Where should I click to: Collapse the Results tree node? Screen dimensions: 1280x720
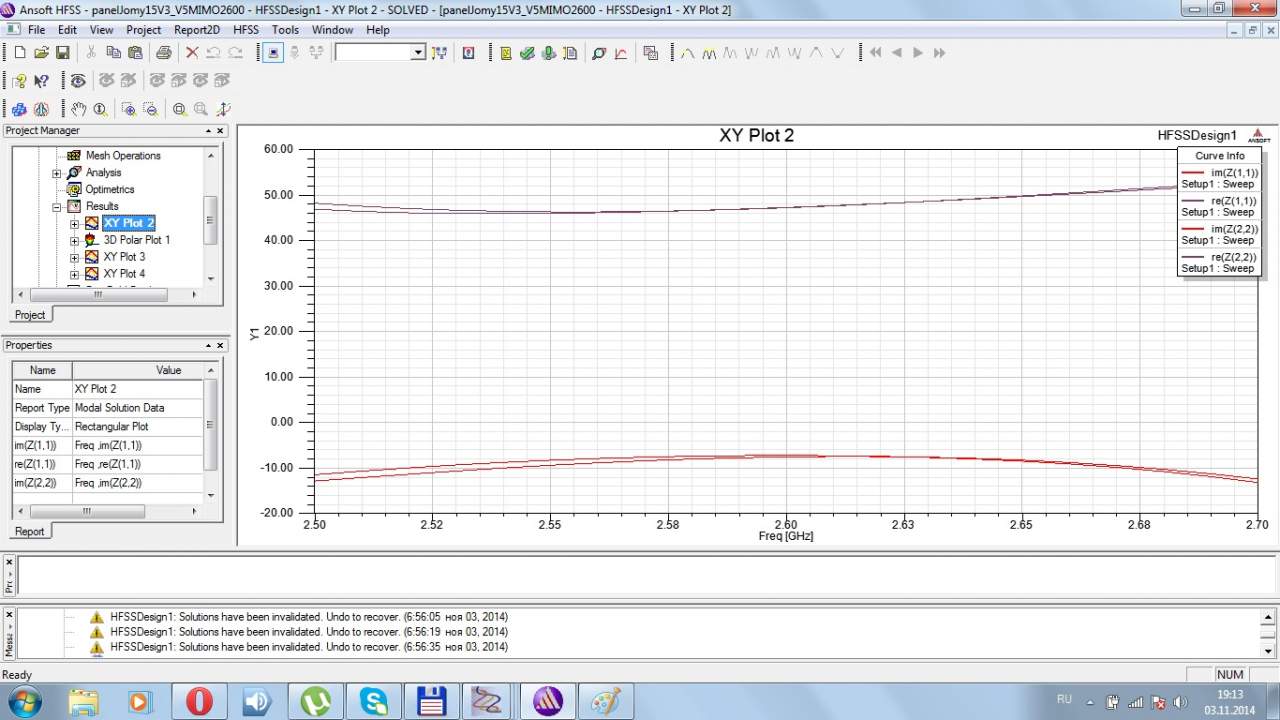[x=57, y=207]
